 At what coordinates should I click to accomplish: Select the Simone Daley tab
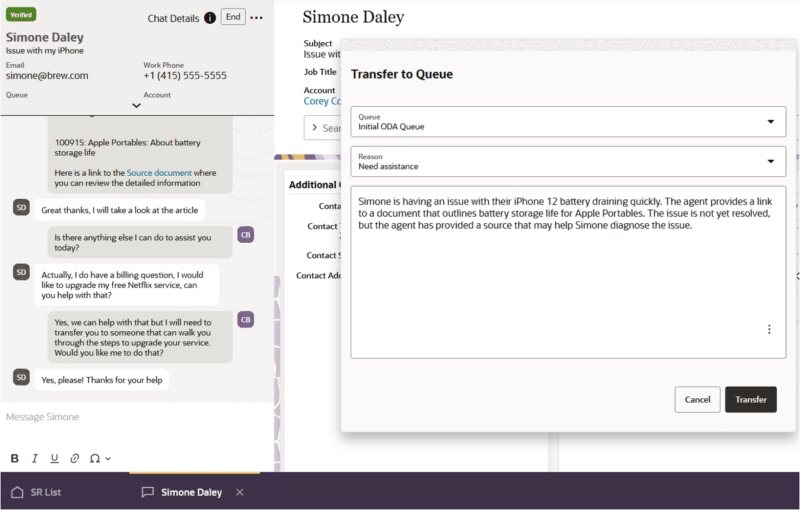(190, 492)
